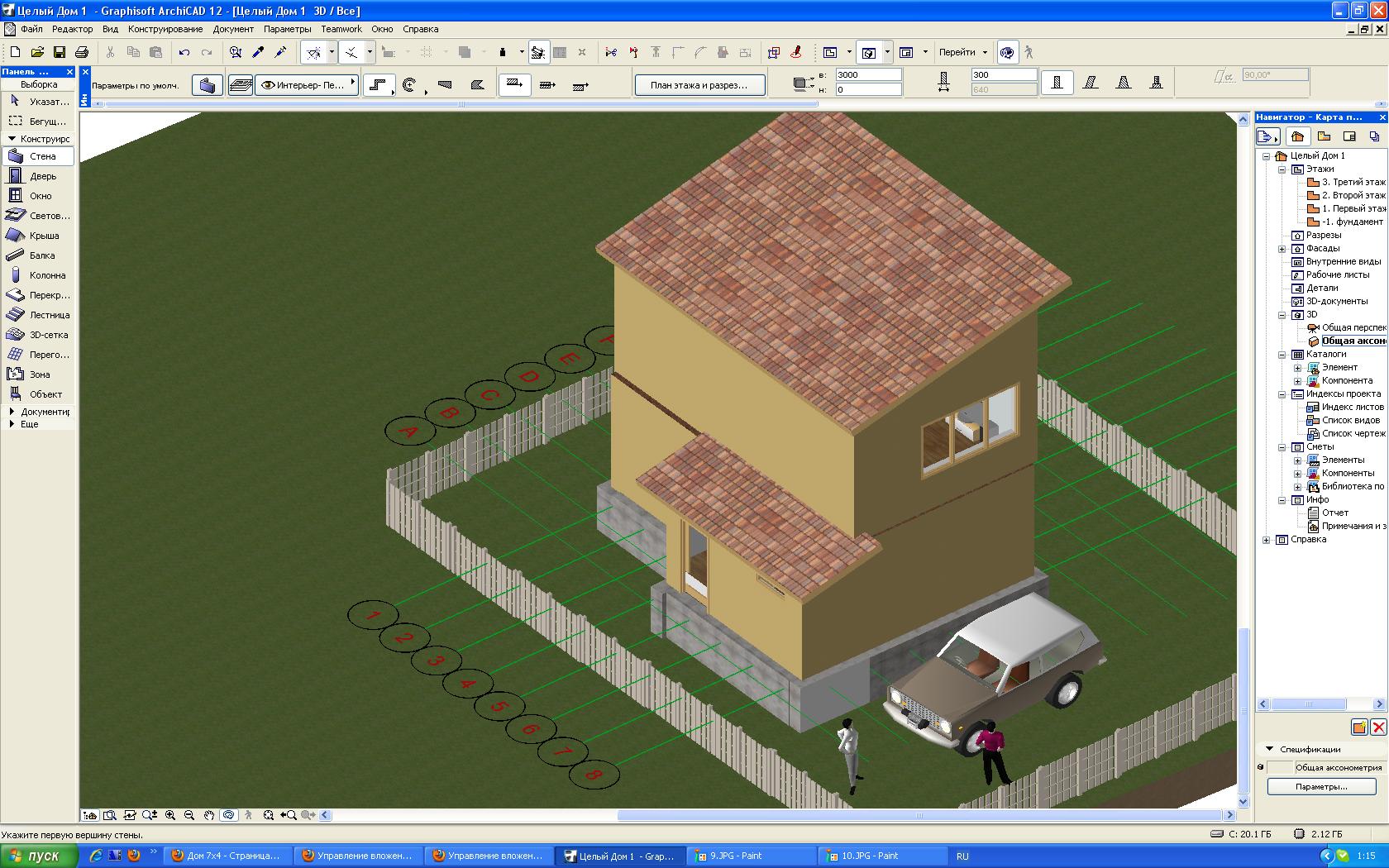Viewport: 1389px width, 868px height.
Task: Open the Справка menu
Action: (421, 29)
